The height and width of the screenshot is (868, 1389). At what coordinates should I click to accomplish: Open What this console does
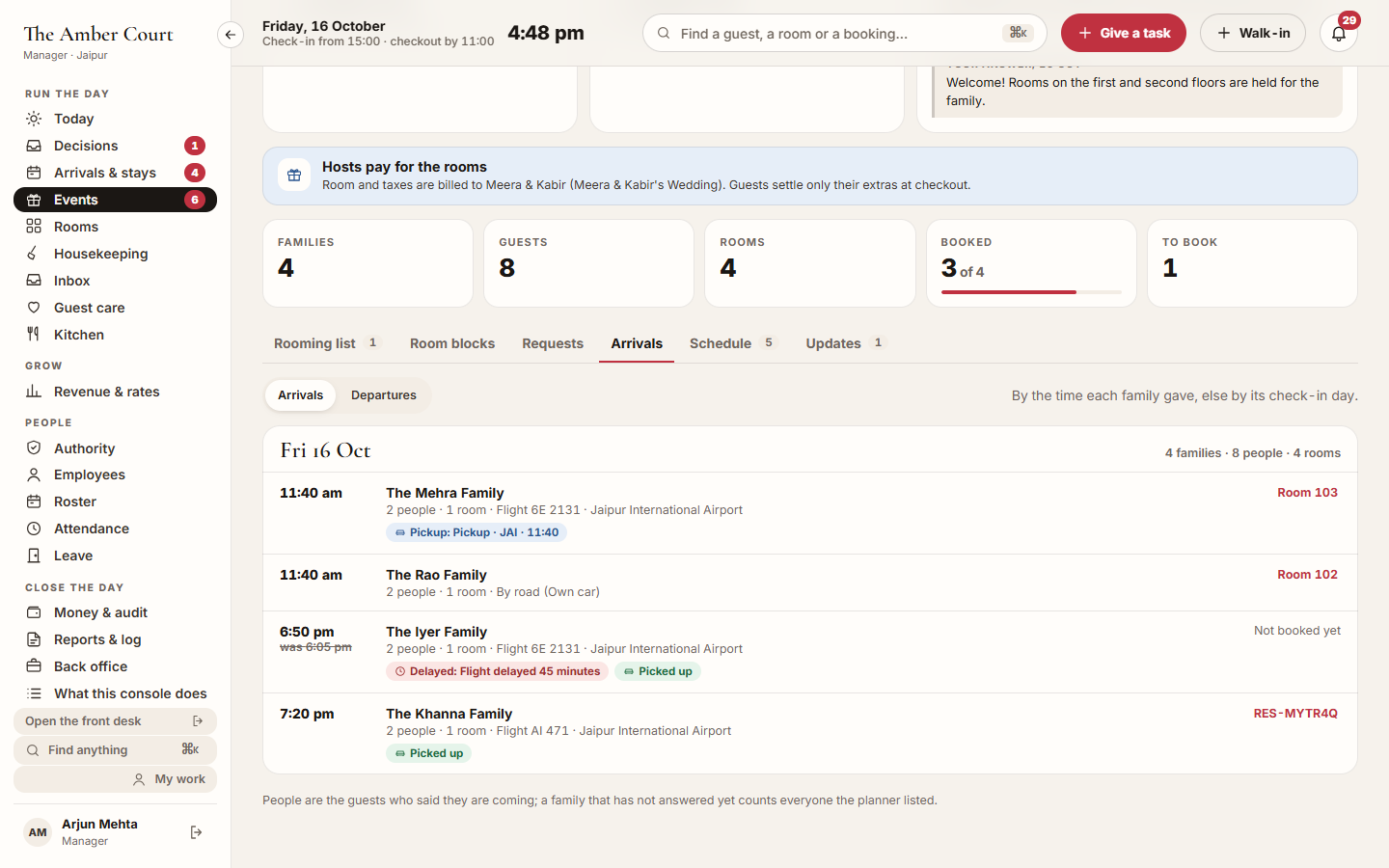[x=115, y=693]
